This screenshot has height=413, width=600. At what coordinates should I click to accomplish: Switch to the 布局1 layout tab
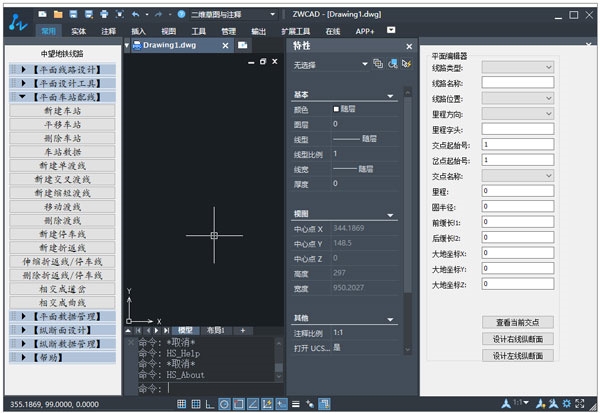point(214,329)
